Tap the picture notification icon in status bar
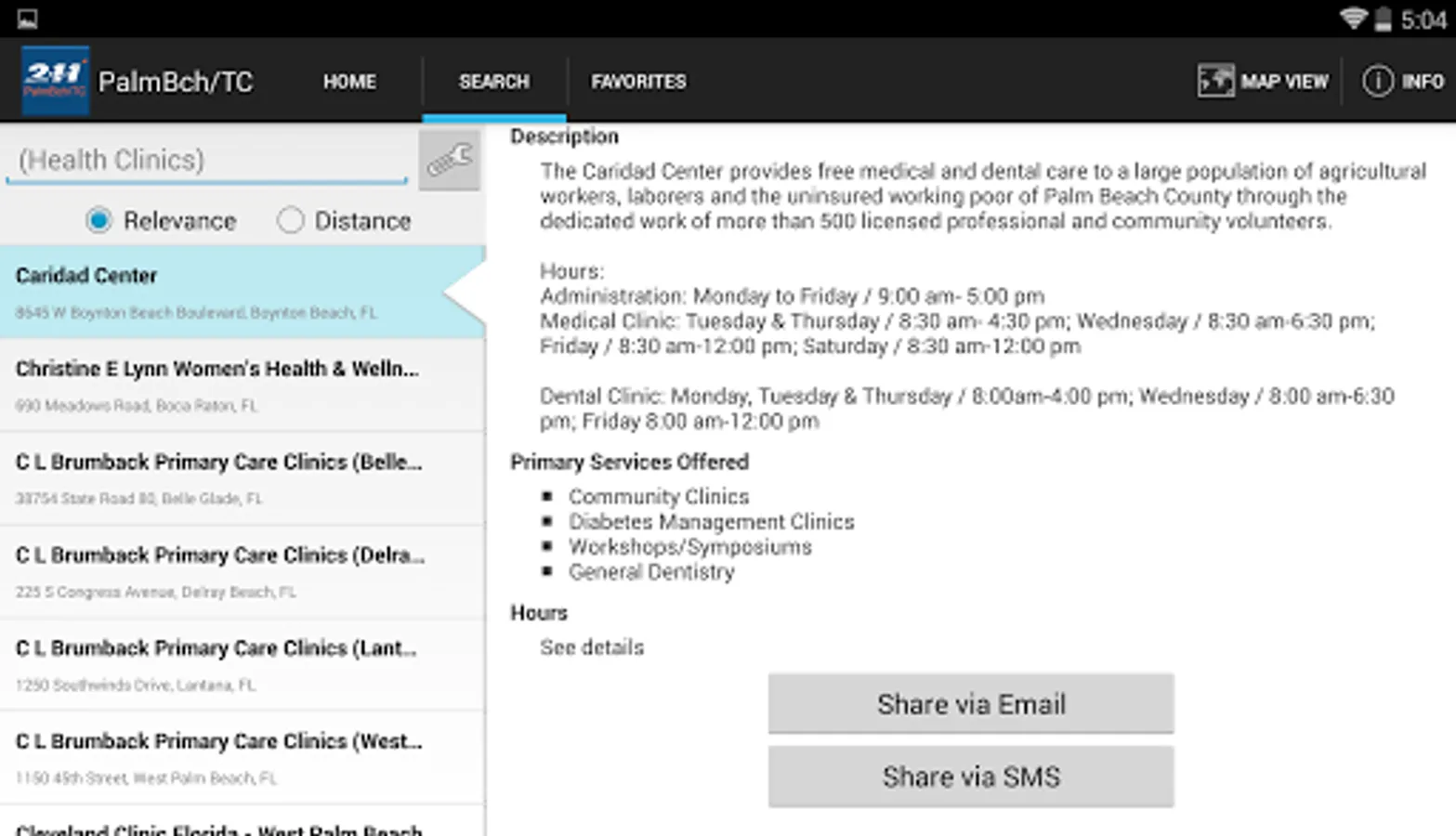1456x836 pixels. [x=27, y=19]
